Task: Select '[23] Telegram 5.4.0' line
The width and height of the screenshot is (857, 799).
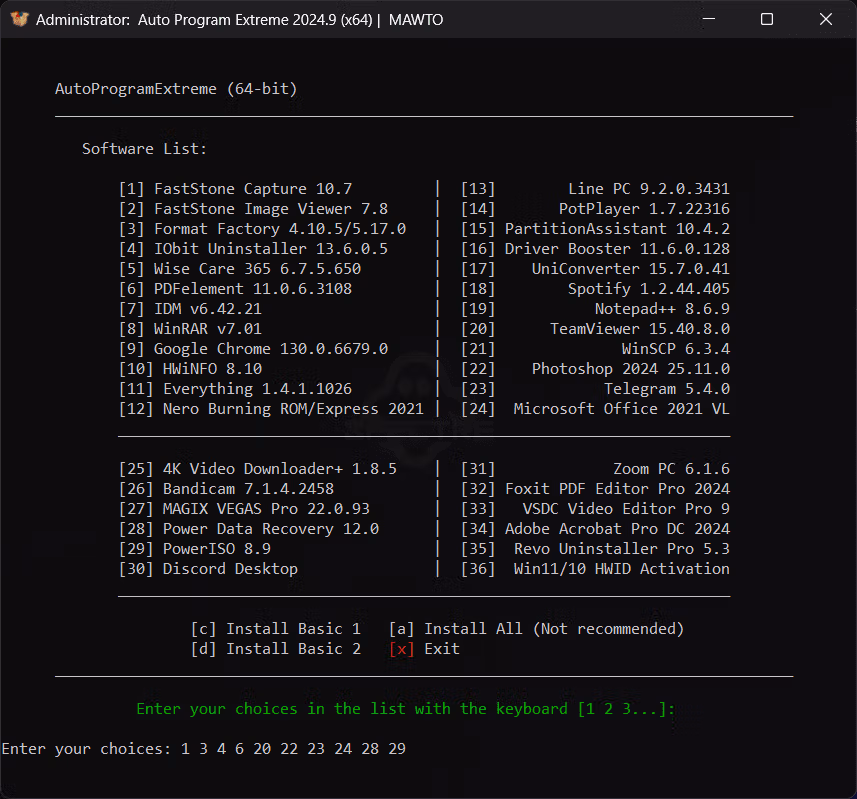Action: [x=595, y=389]
